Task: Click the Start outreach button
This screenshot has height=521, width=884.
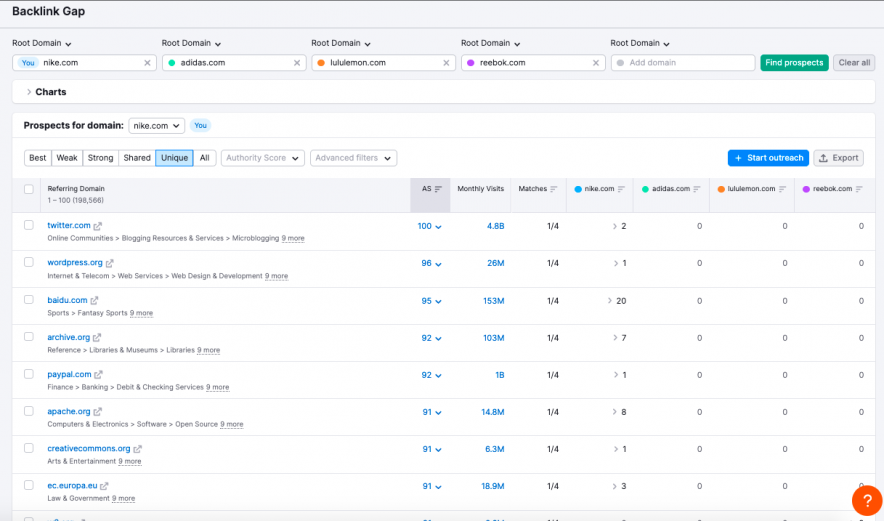Action: point(767,158)
